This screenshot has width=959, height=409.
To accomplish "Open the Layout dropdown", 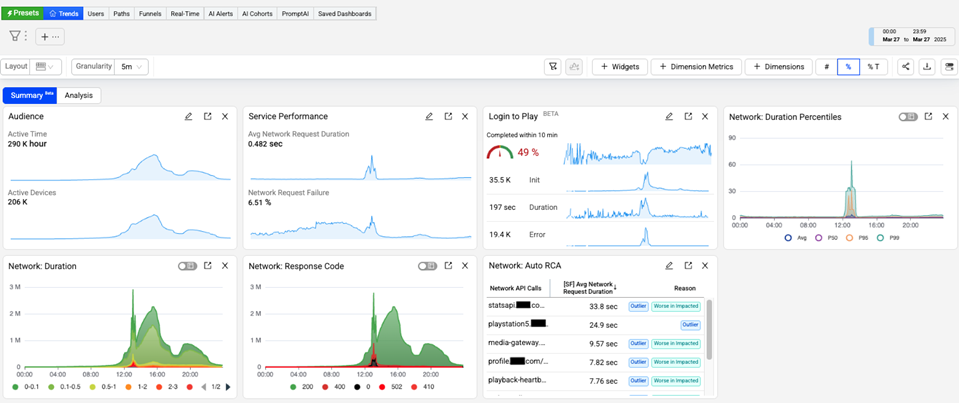I will [x=44, y=67].
